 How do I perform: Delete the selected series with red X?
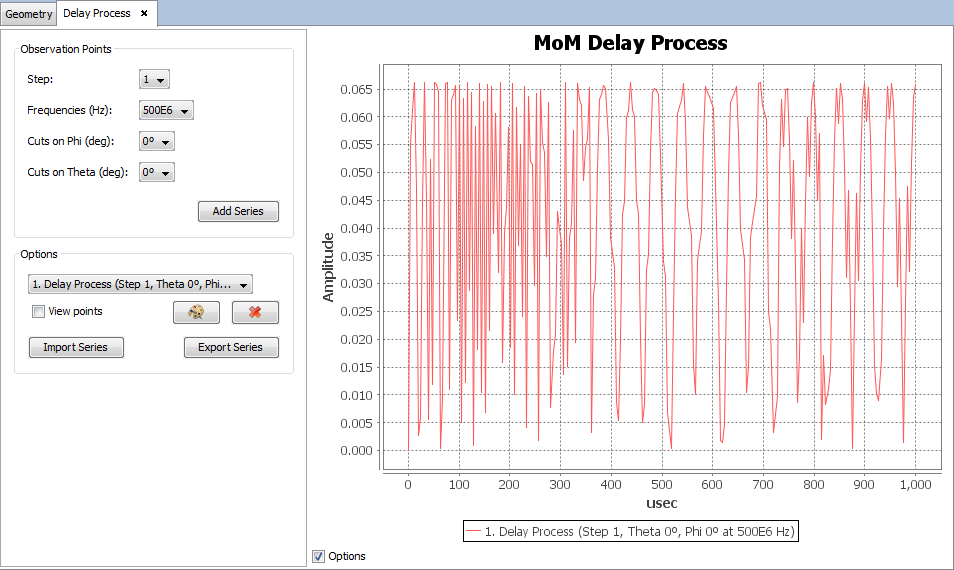[x=255, y=313]
